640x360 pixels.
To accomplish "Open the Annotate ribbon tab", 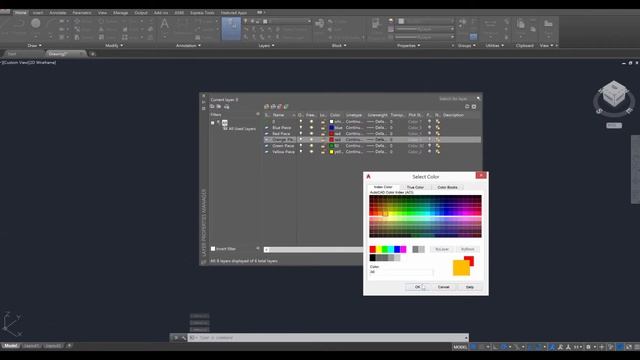I will click(x=58, y=13).
